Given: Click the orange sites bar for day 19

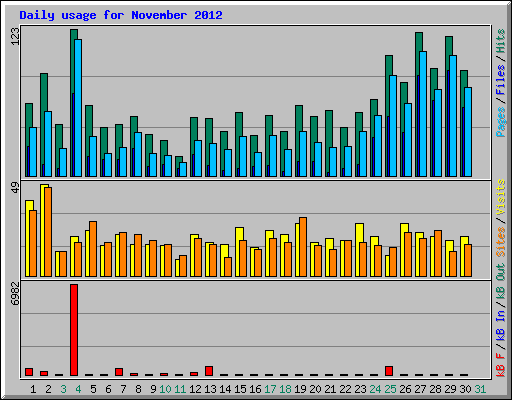Looking at the screenshot, I should (x=303, y=247).
